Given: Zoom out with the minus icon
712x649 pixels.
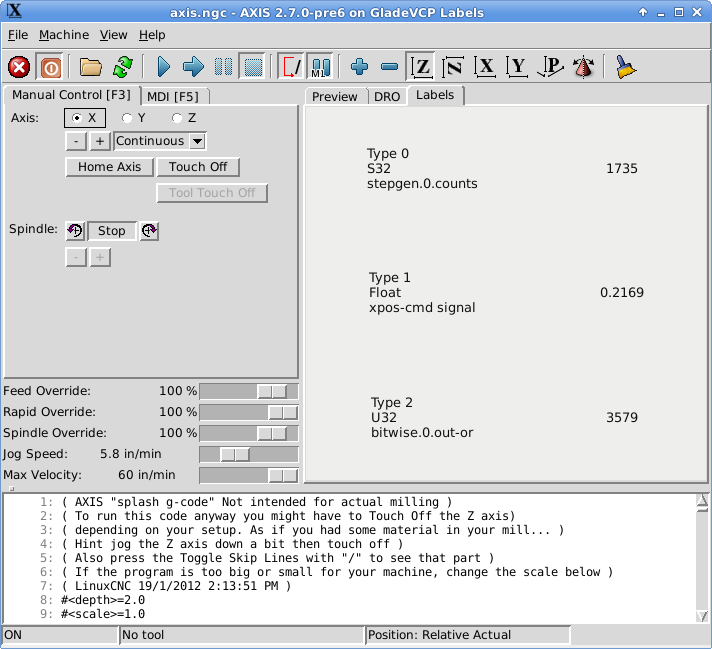Looking at the screenshot, I should click(389, 67).
